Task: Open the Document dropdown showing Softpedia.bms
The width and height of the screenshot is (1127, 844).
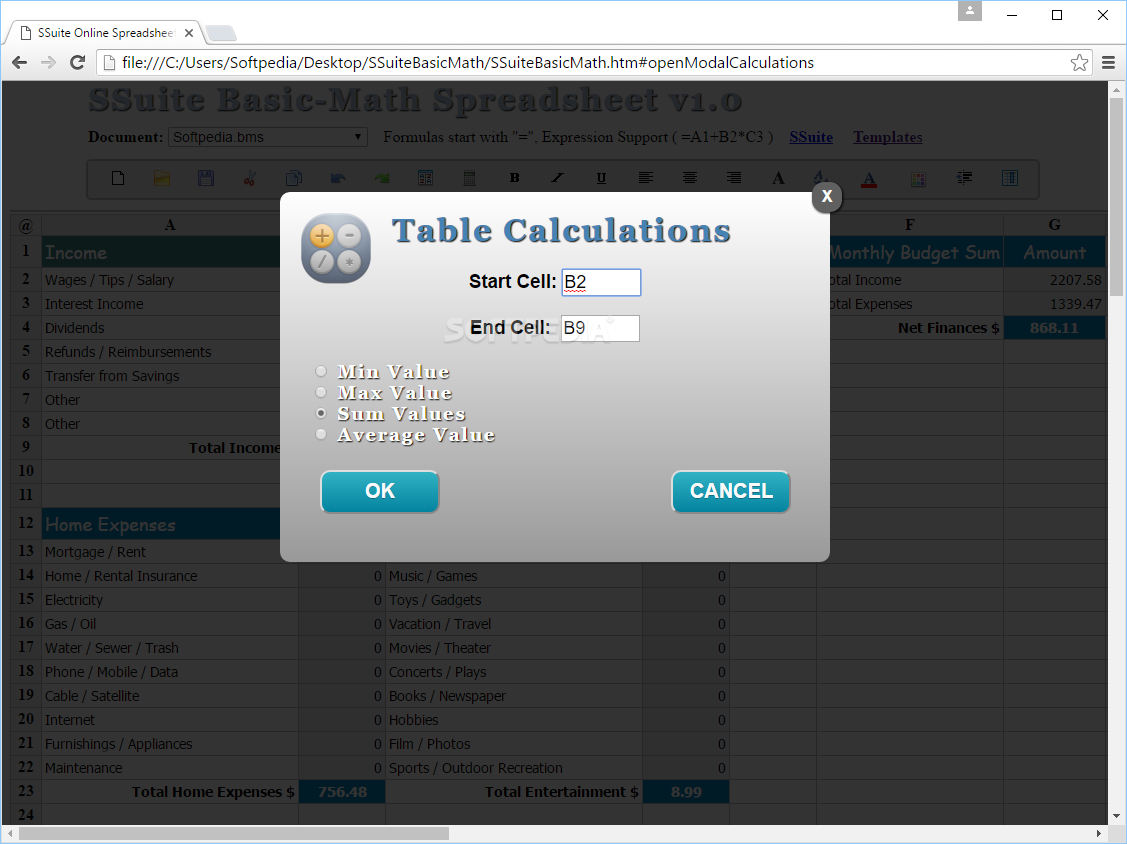Action: pos(267,137)
